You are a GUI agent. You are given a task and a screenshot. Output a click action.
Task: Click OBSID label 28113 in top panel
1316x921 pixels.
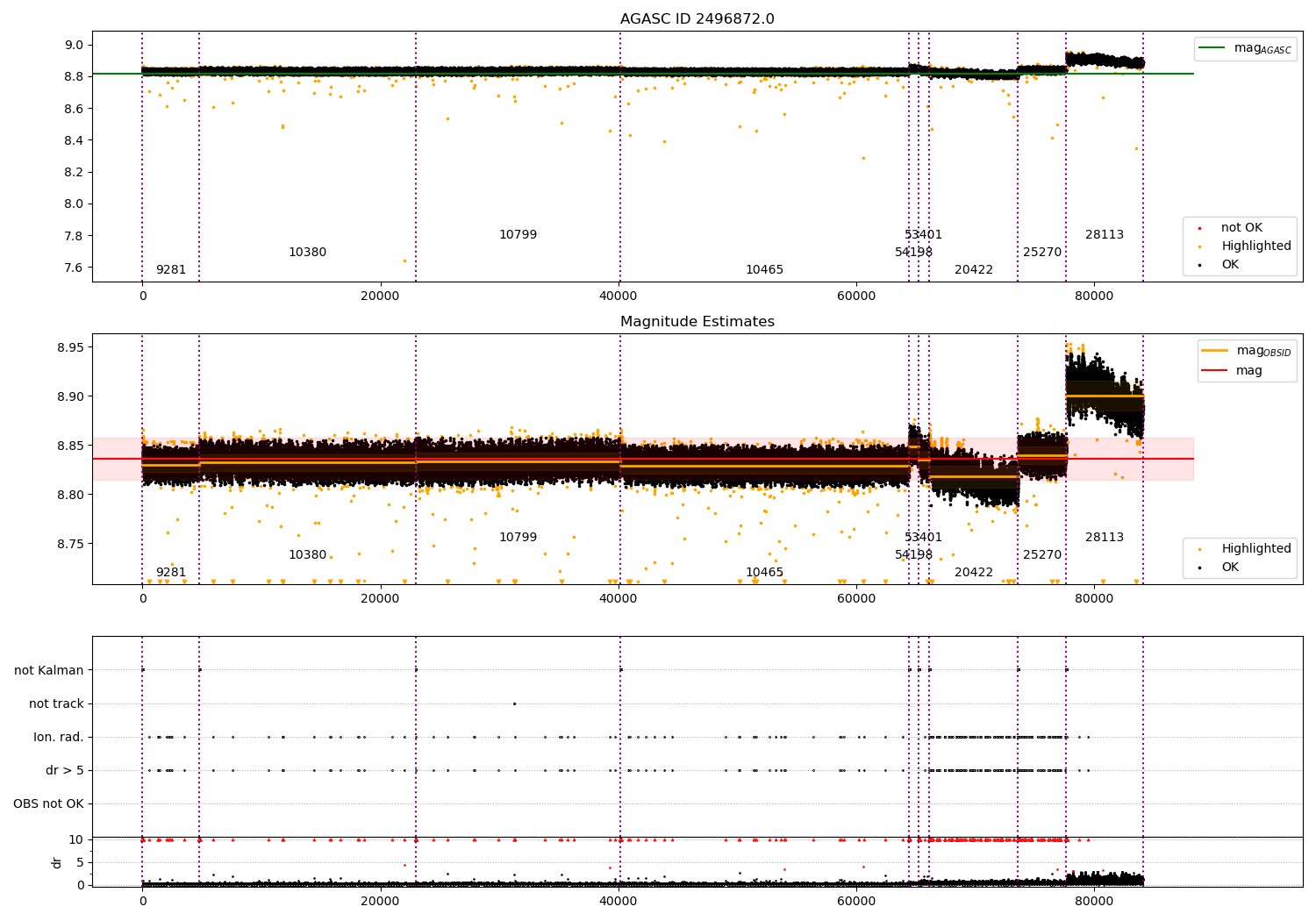point(1105,234)
